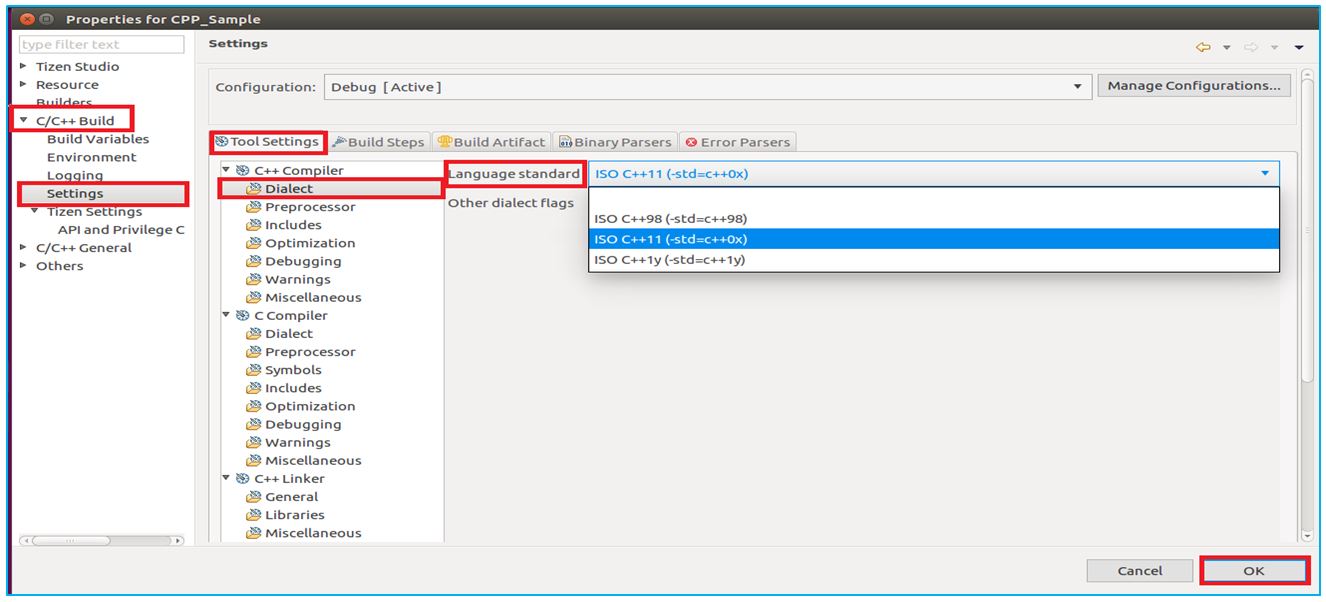
Task: Click the type filter text field
Action: click(x=102, y=45)
